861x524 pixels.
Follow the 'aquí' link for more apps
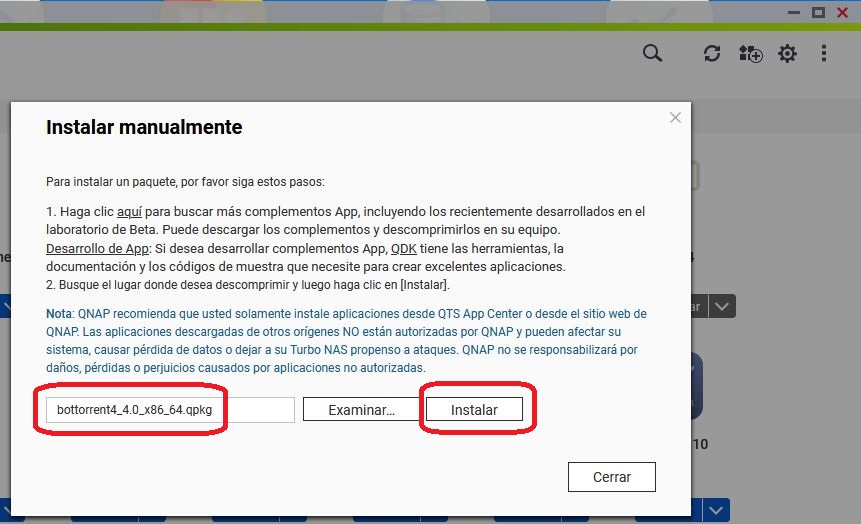point(130,212)
